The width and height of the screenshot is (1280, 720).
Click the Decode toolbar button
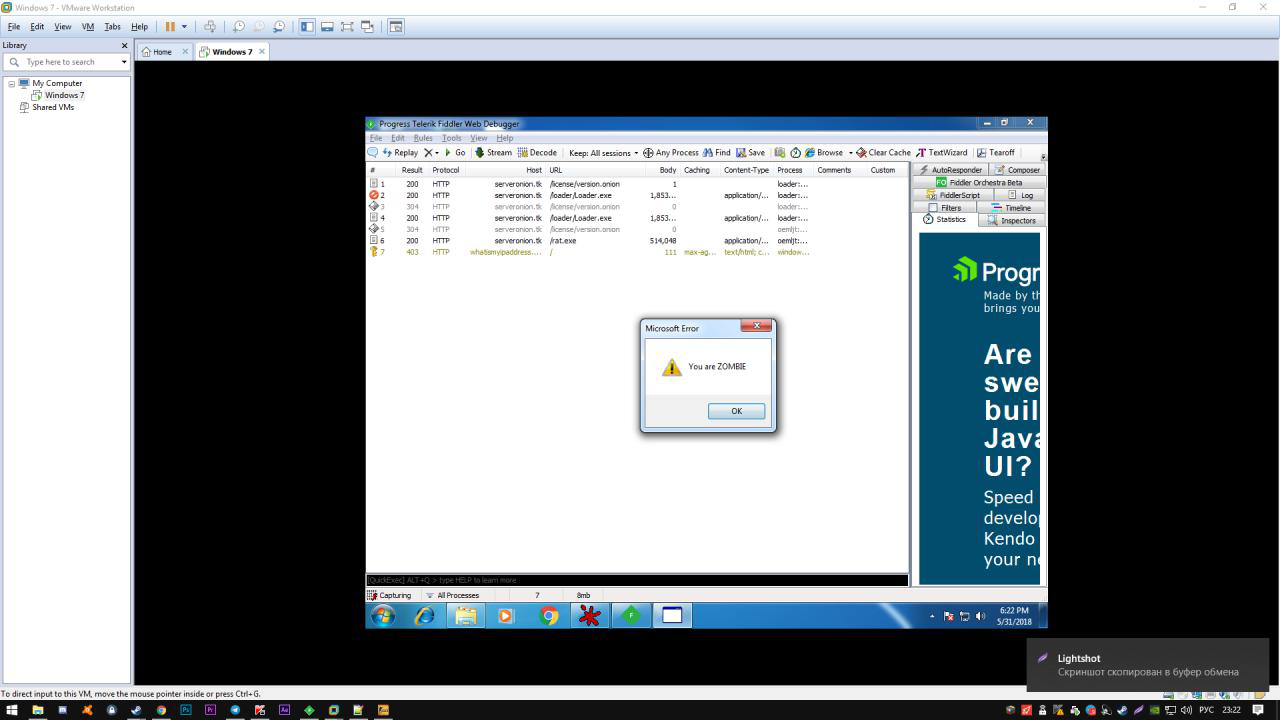click(537, 153)
